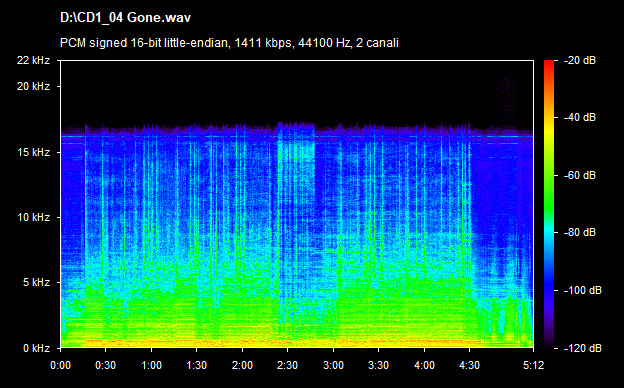Click the 5:12 end time label
Image resolution: width=624 pixels, height=388 pixels.
(533, 365)
